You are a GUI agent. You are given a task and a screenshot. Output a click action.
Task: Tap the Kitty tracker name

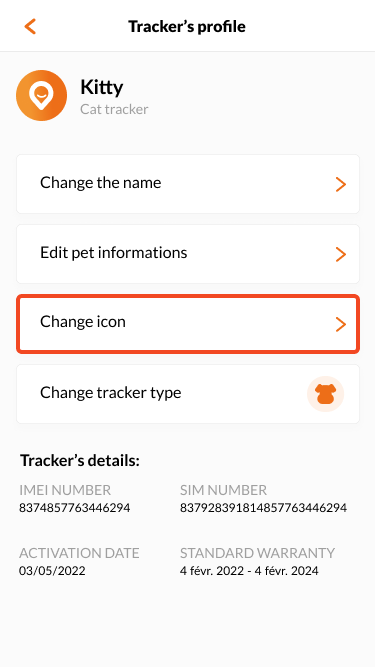102,88
